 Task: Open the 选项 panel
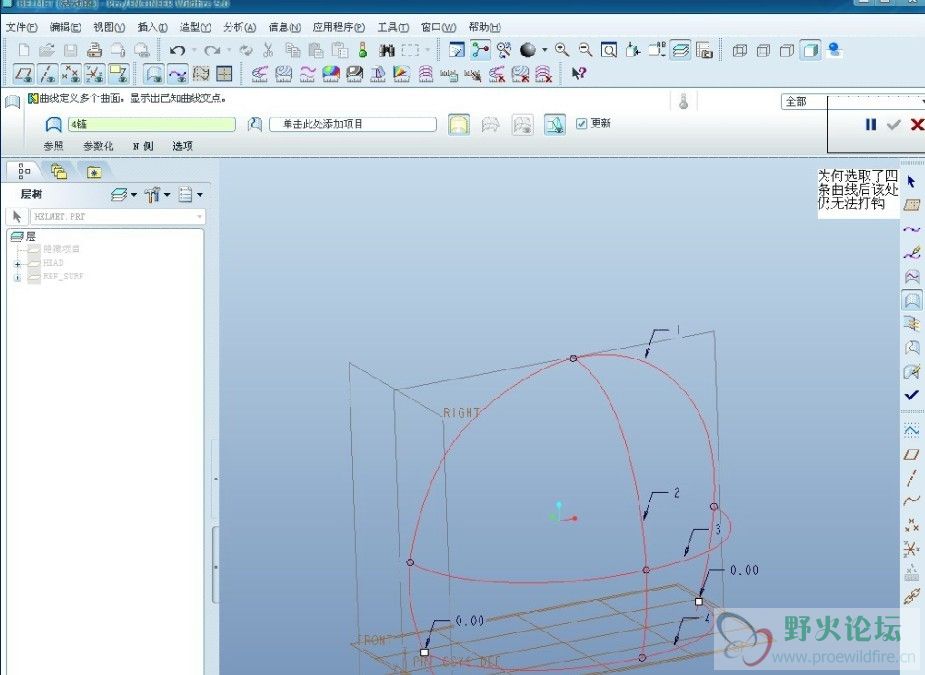tap(182, 146)
